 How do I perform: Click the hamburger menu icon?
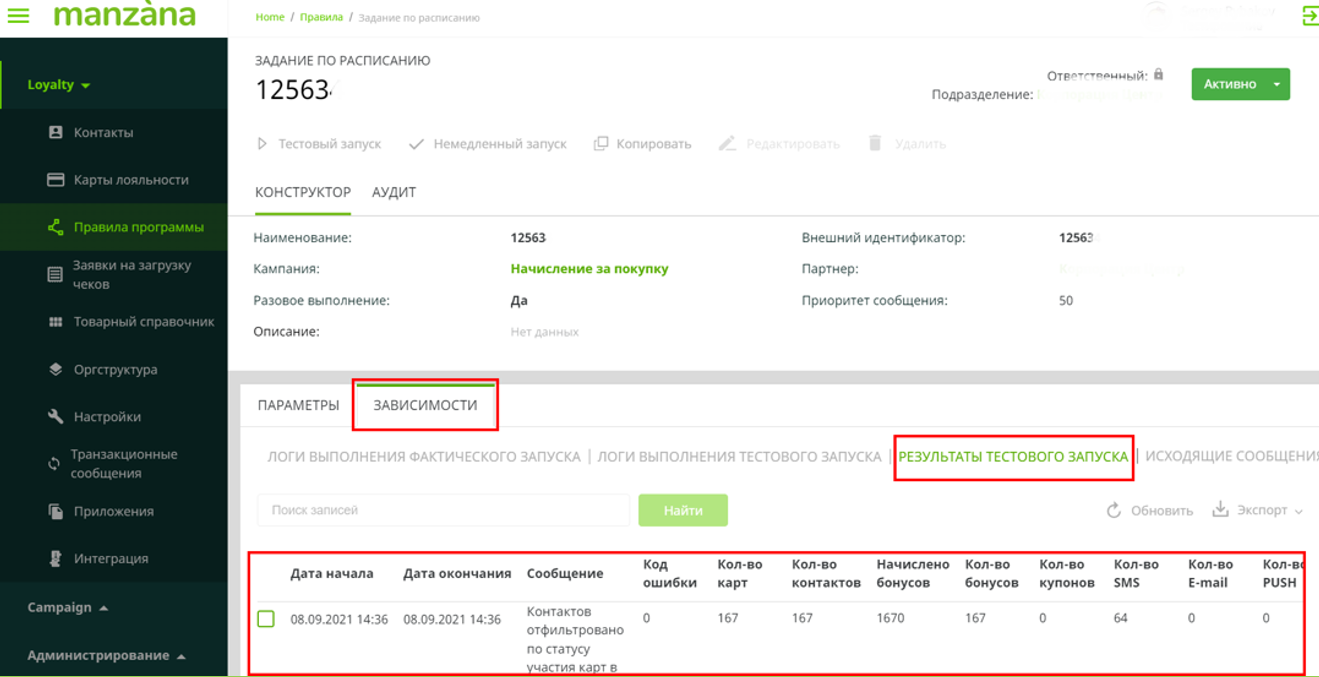(18, 16)
